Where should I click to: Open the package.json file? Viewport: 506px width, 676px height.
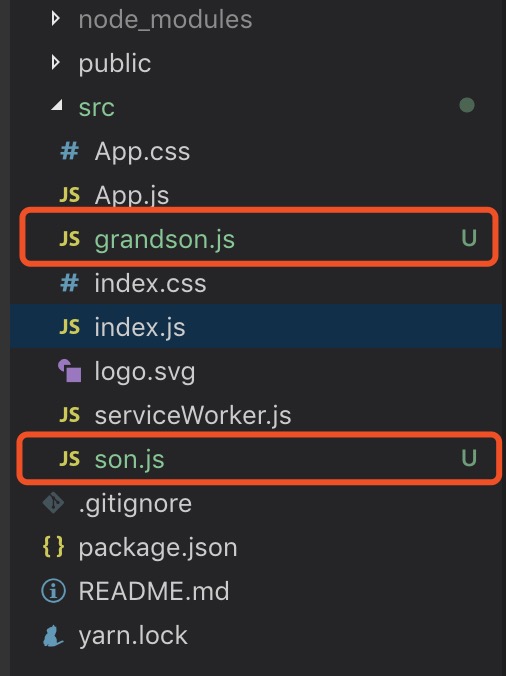point(158,548)
